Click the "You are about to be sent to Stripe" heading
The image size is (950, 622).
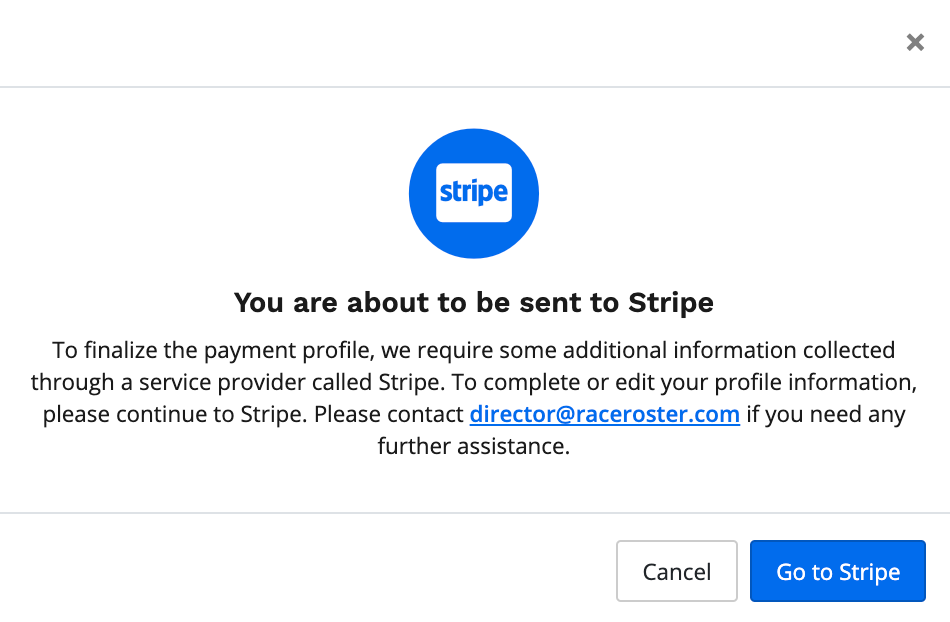pyautogui.click(x=474, y=302)
